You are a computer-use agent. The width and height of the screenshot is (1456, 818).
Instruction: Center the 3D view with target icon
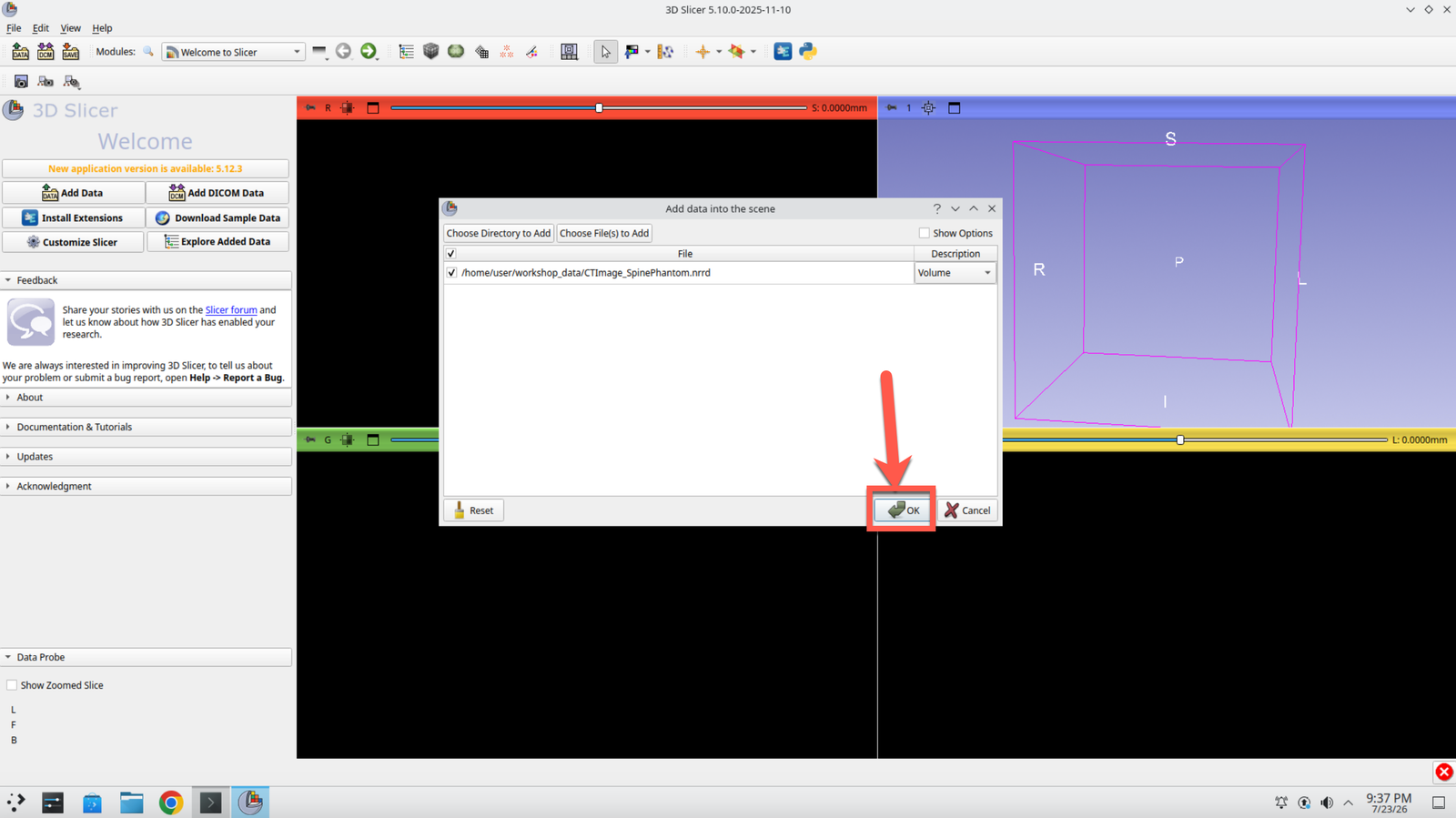(x=928, y=107)
